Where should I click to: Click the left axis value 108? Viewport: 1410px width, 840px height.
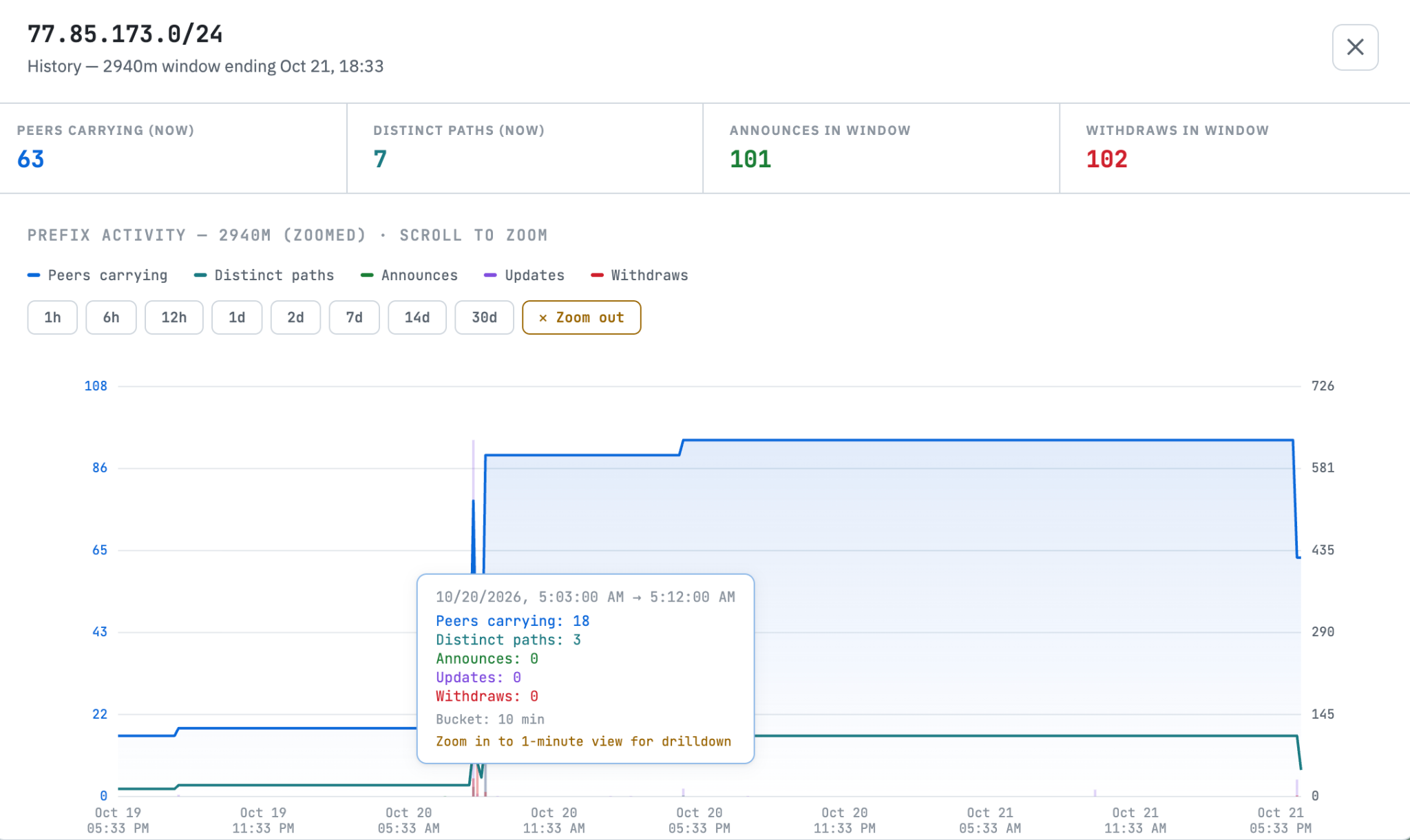pyautogui.click(x=96, y=386)
